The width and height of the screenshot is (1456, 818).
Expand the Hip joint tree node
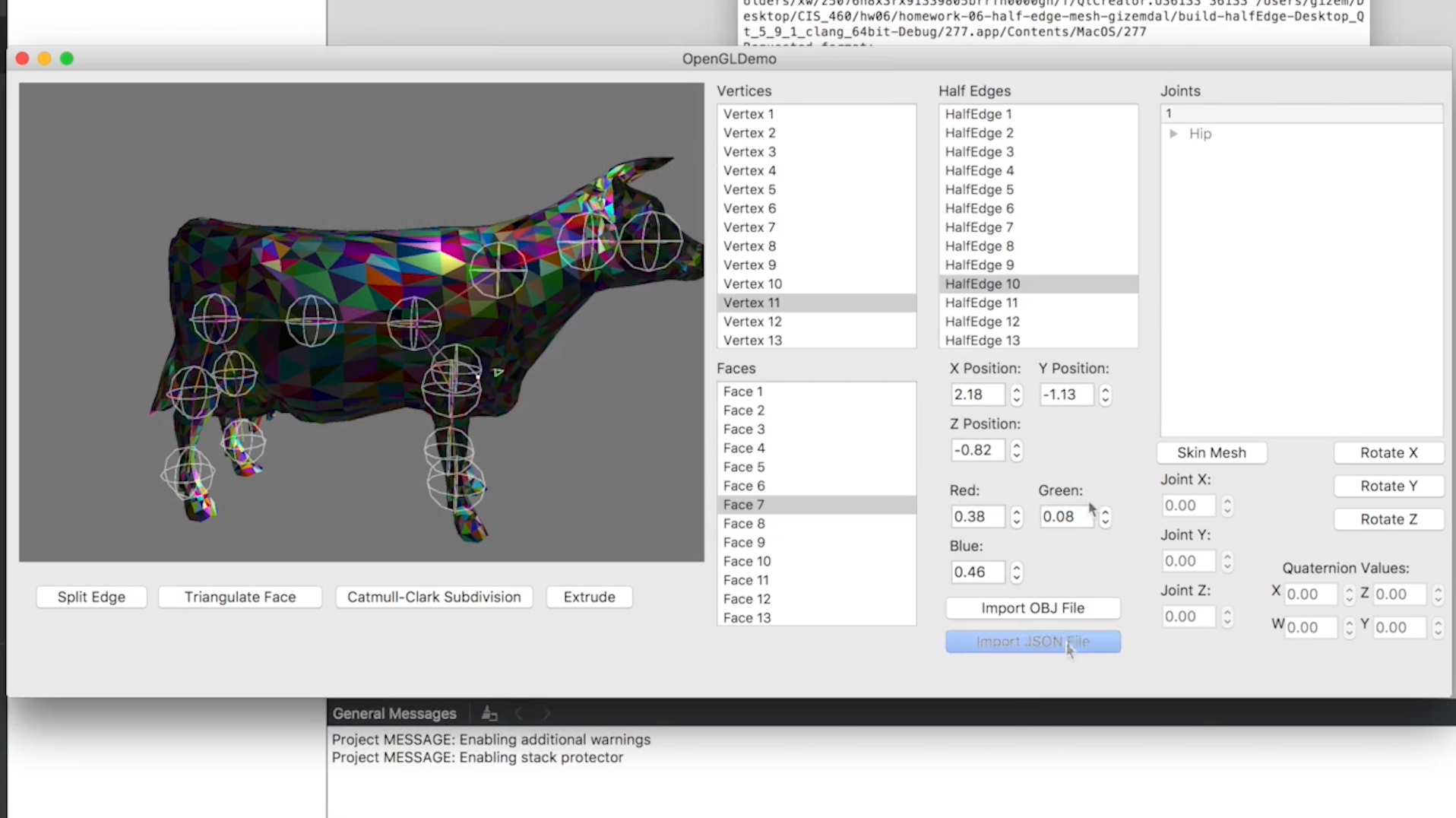pyautogui.click(x=1173, y=134)
